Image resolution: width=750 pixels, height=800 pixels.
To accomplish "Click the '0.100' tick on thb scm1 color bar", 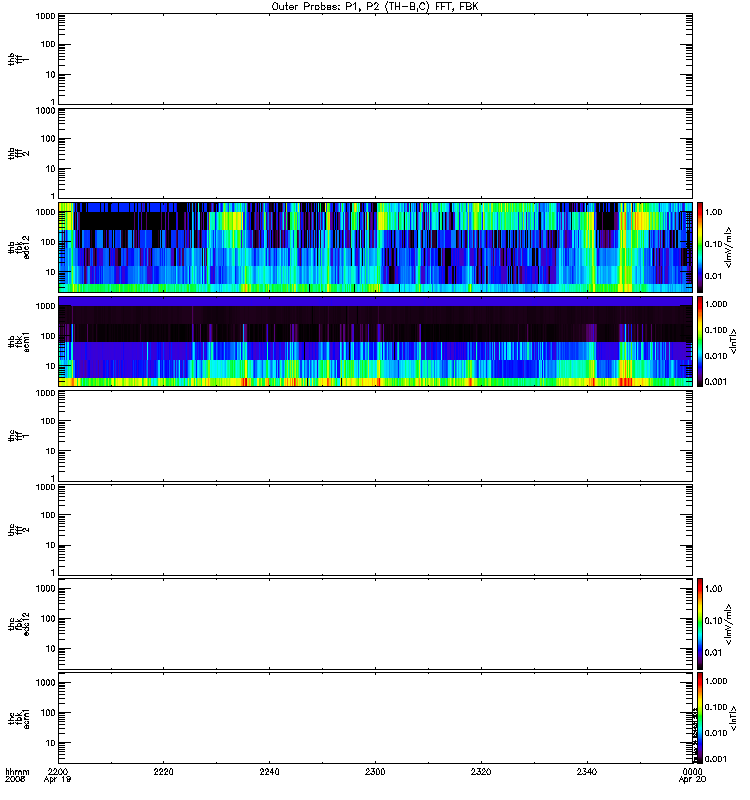I will click(x=716, y=330).
